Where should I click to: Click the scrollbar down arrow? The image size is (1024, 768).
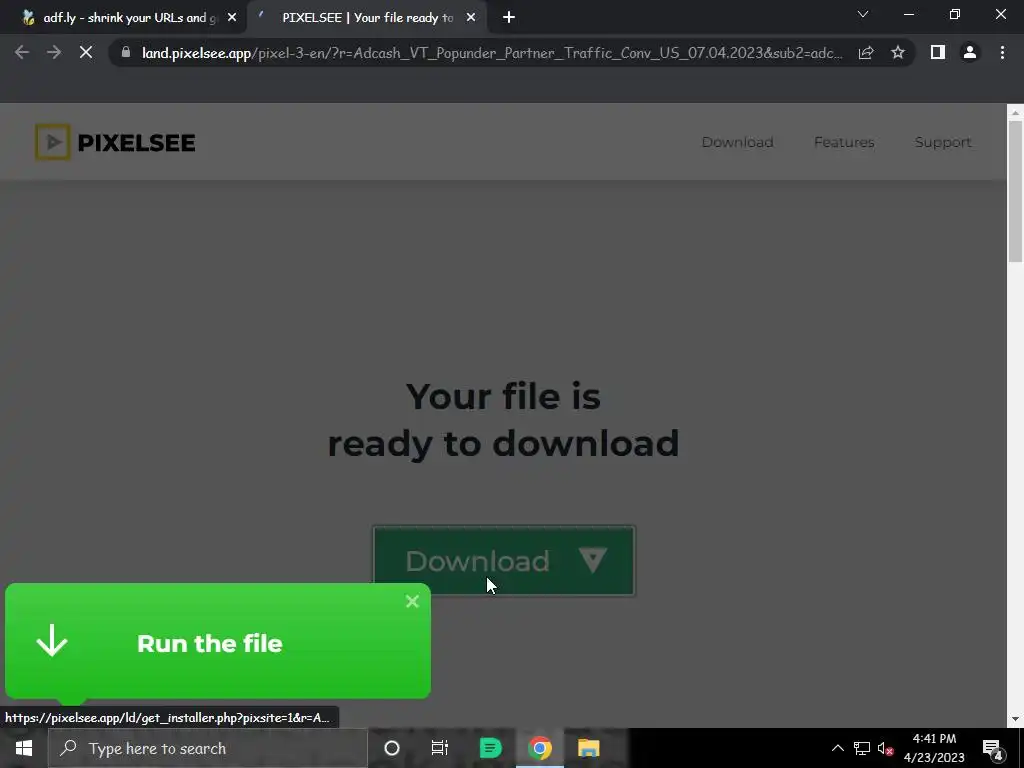click(1015, 719)
